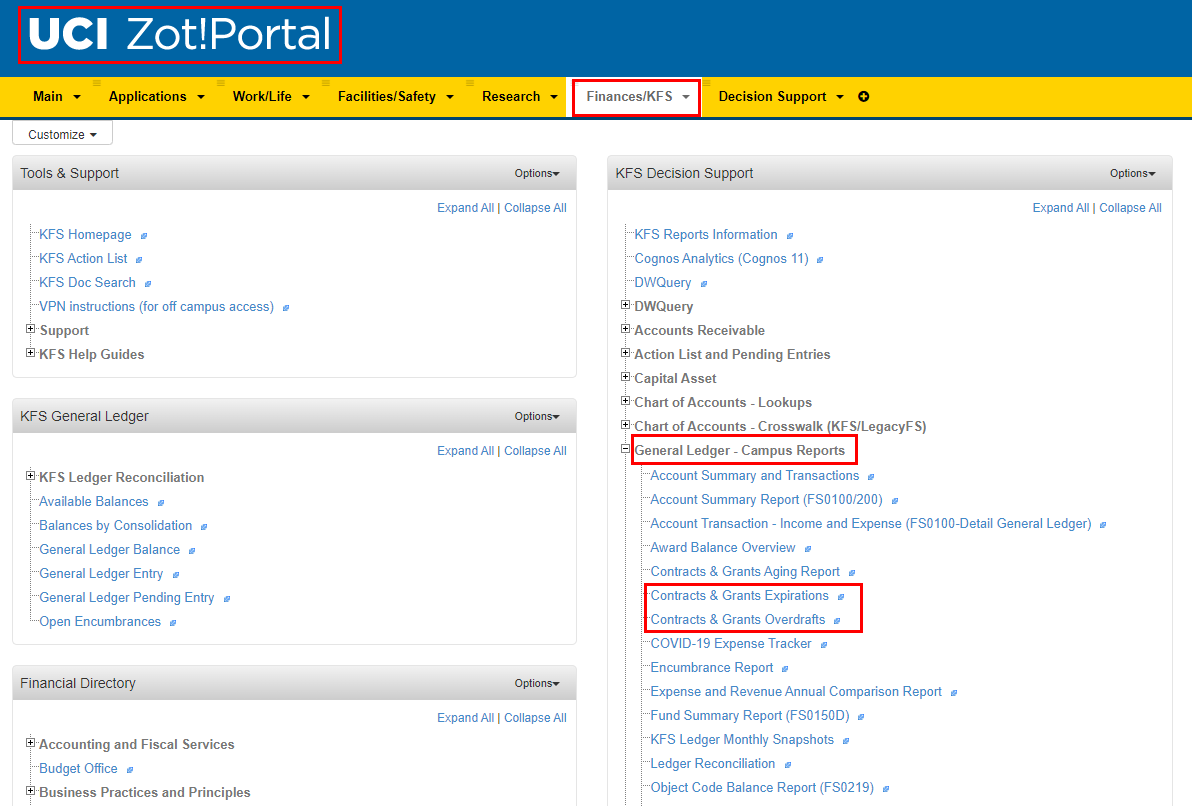Click external link icon beside Contracts & Grants Expirations
This screenshot has height=806, width=1192.
[841, 597]
